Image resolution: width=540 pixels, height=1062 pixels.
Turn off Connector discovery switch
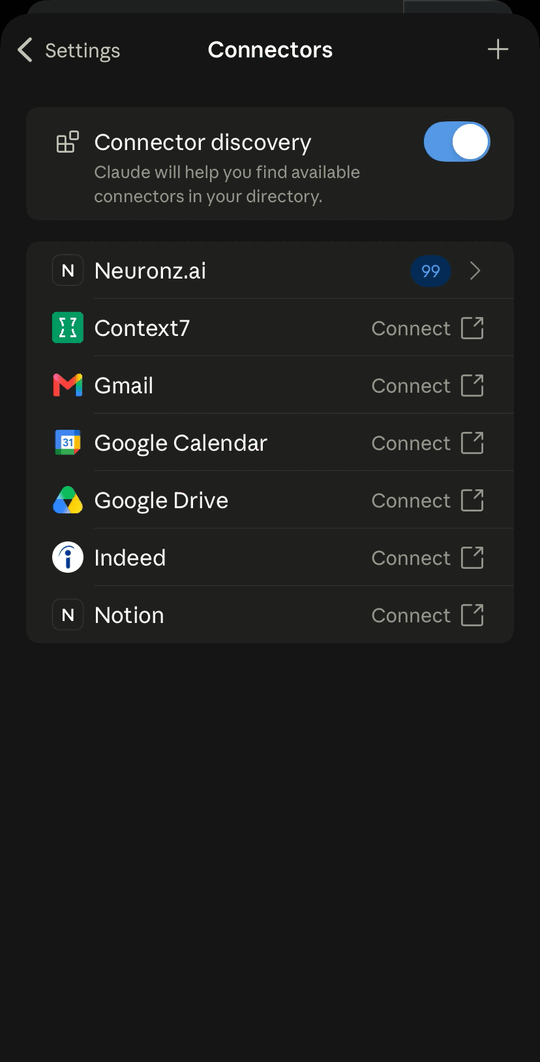[457, 142]
